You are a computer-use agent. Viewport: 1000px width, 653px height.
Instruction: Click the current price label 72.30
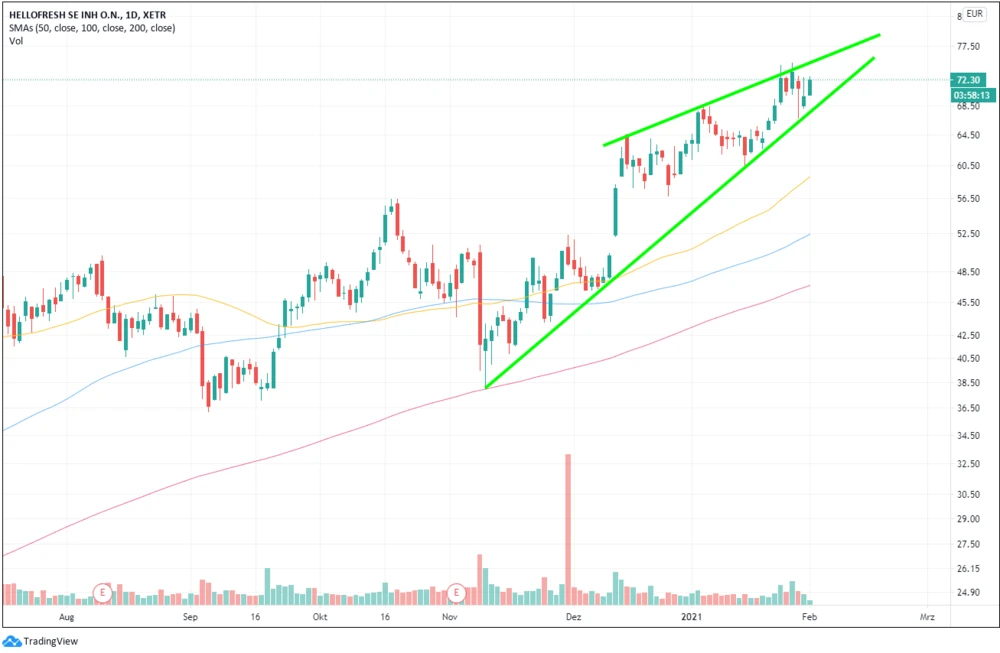[968, 80]
